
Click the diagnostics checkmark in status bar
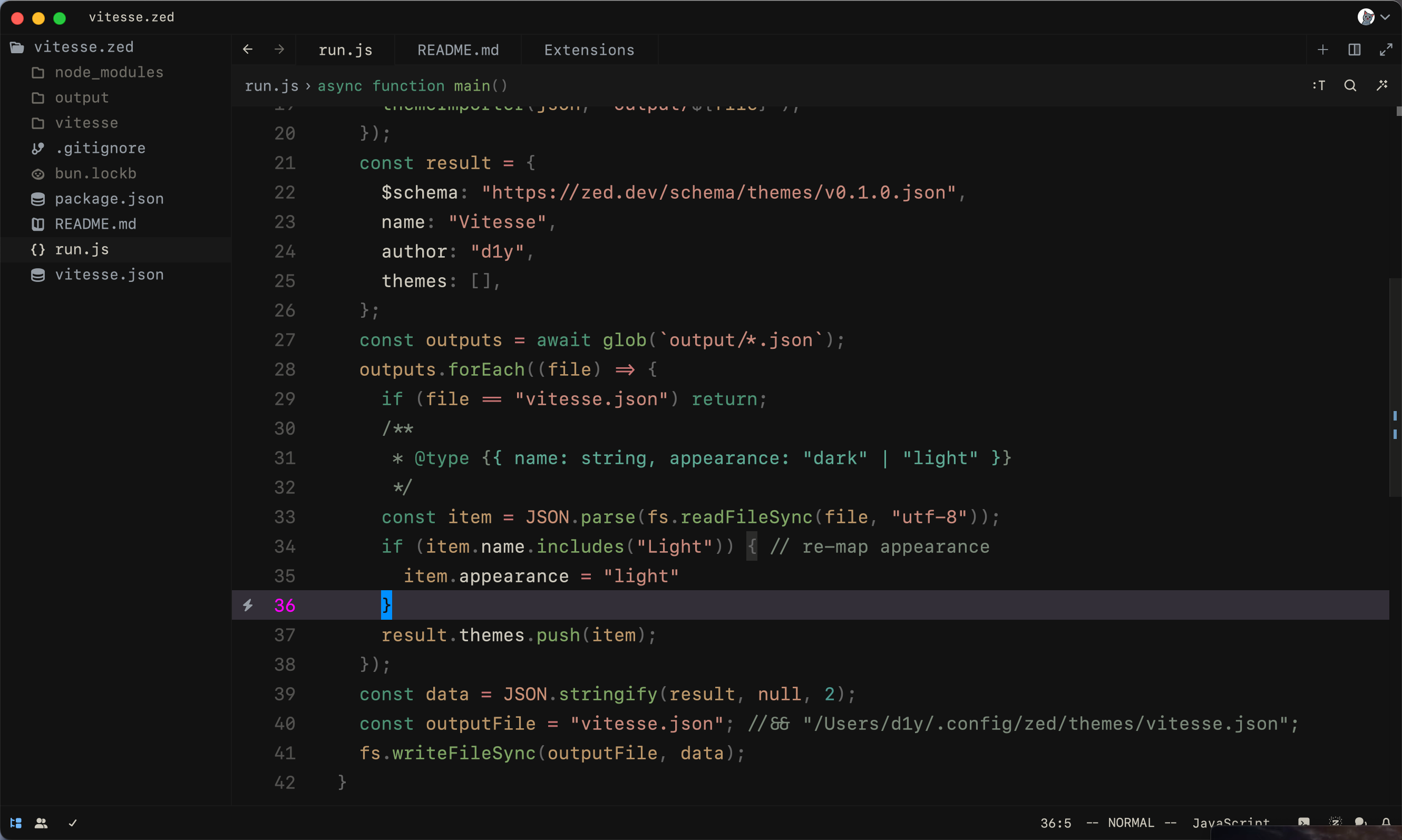(x=72, y=823)
